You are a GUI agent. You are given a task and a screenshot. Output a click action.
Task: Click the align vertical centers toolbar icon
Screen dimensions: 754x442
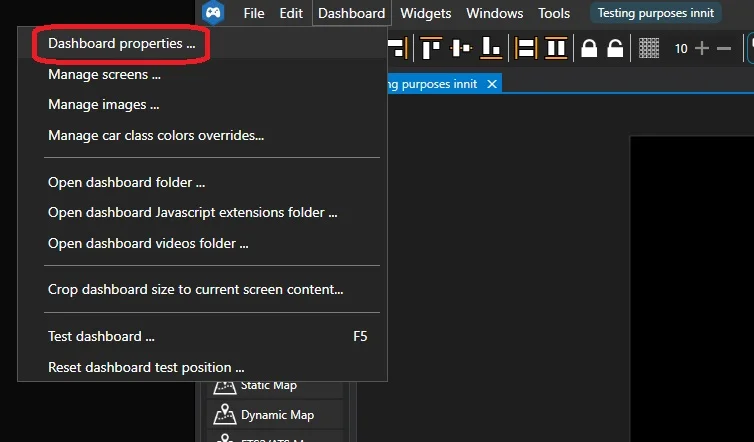[x=461, y=48]
